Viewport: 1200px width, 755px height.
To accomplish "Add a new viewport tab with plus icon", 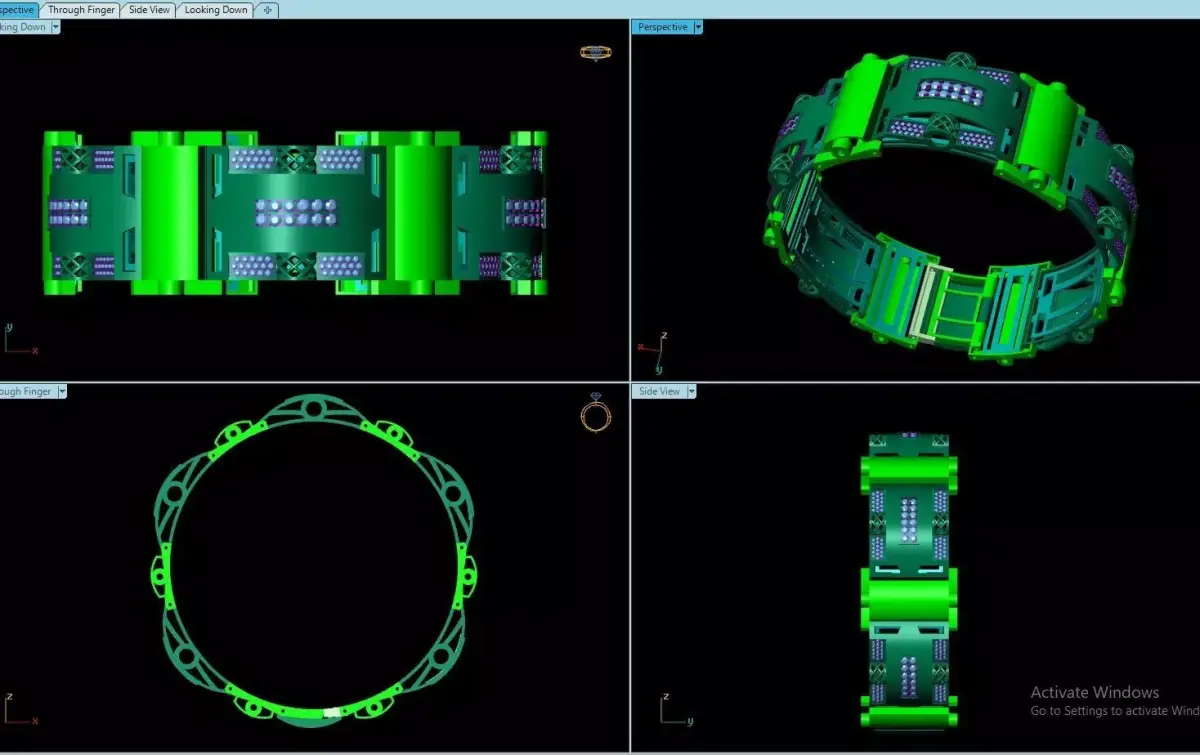I will [267, 10].
